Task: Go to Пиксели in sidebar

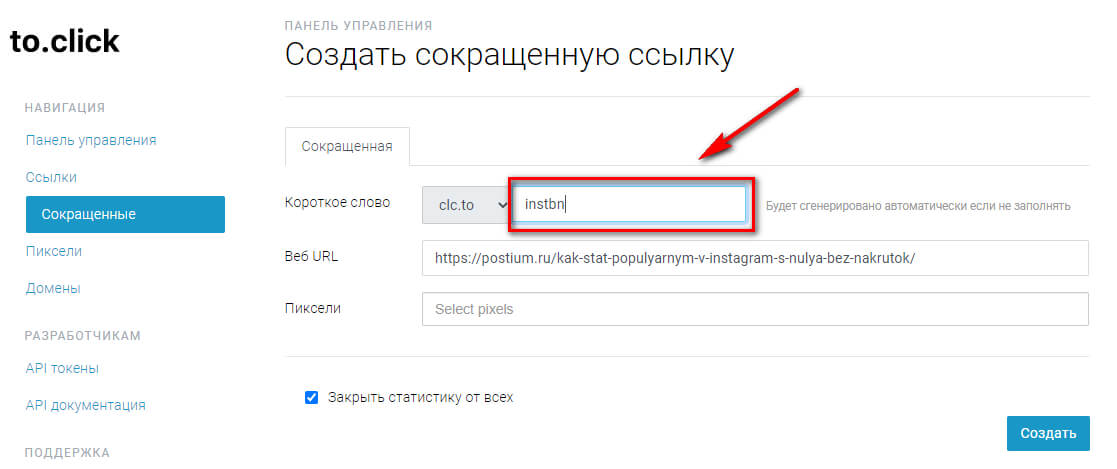Action: (x=53, y=252)
